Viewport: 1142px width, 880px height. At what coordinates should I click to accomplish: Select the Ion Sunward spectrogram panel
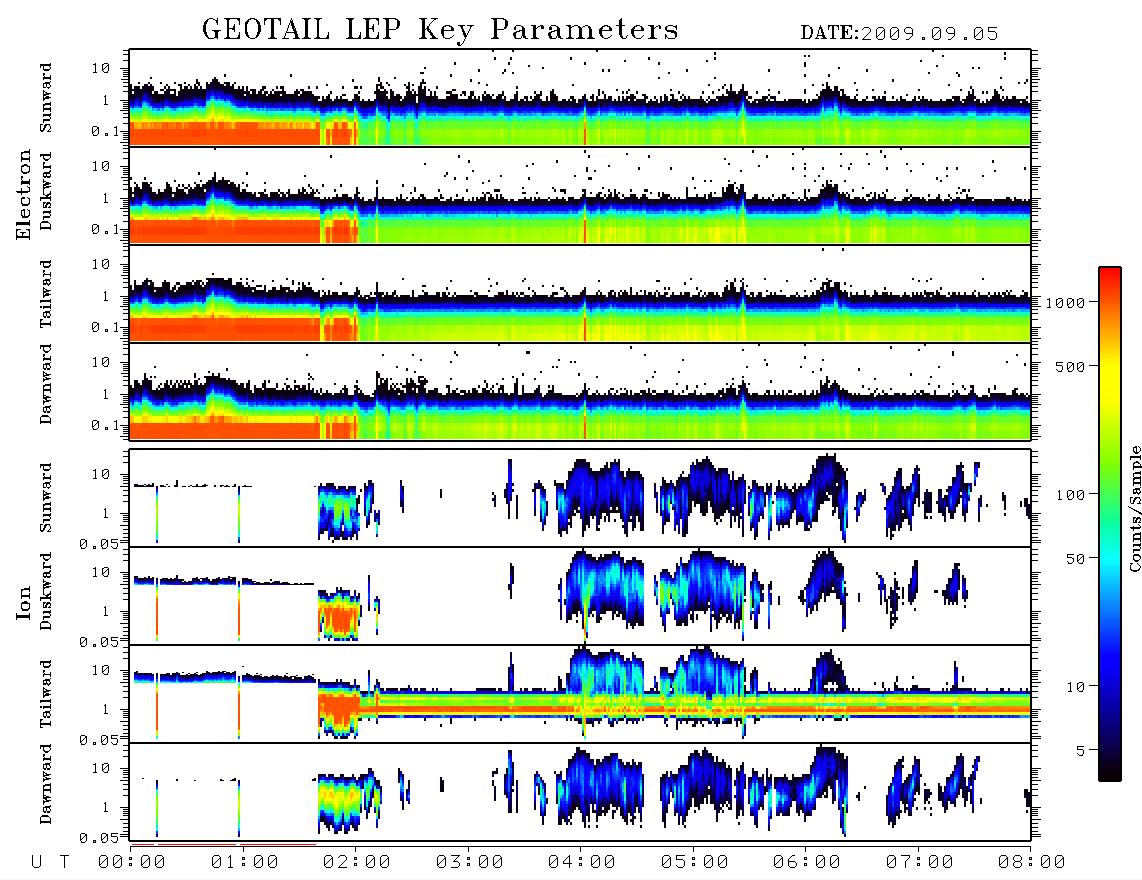[580, 498]
